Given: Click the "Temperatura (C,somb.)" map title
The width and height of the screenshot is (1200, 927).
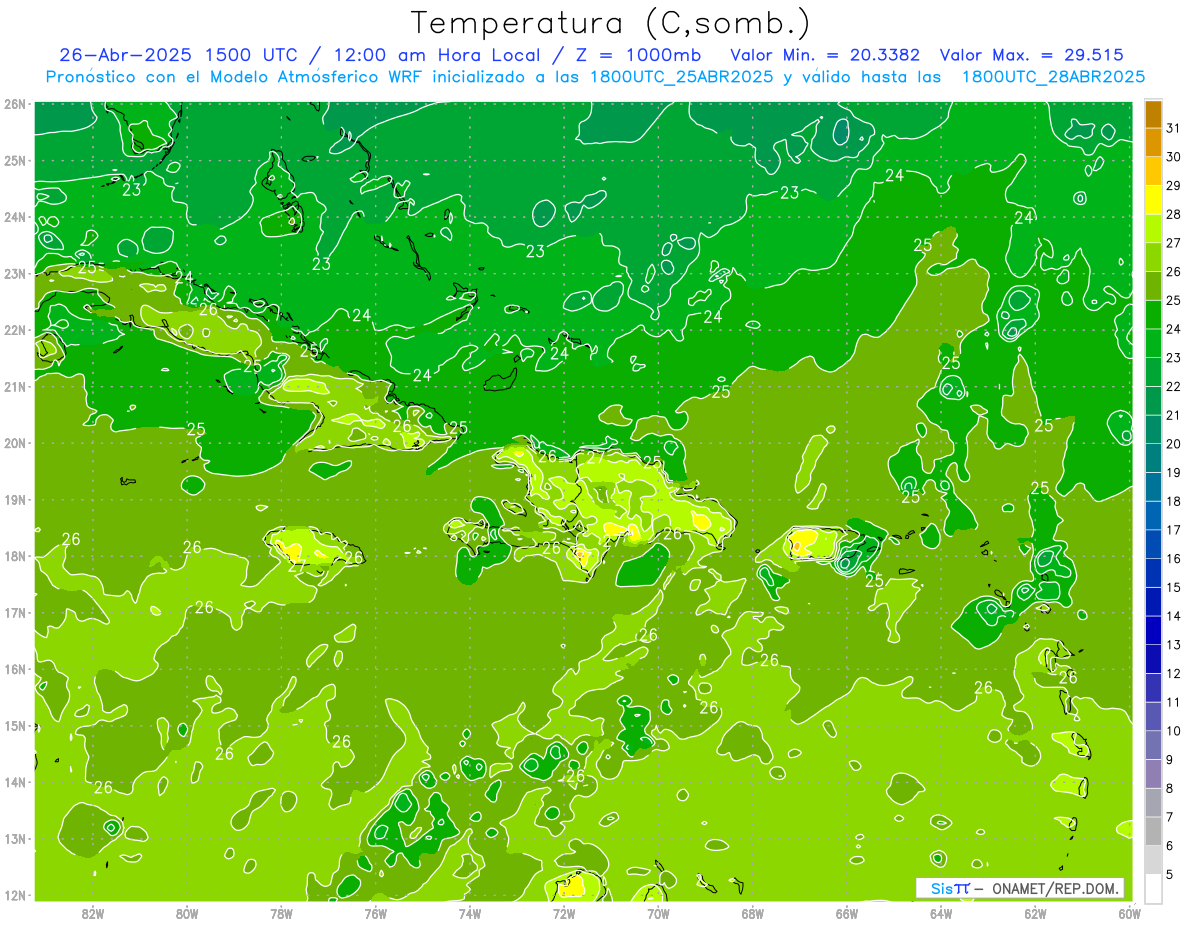Looking at the screenshot, I should 610,22.
